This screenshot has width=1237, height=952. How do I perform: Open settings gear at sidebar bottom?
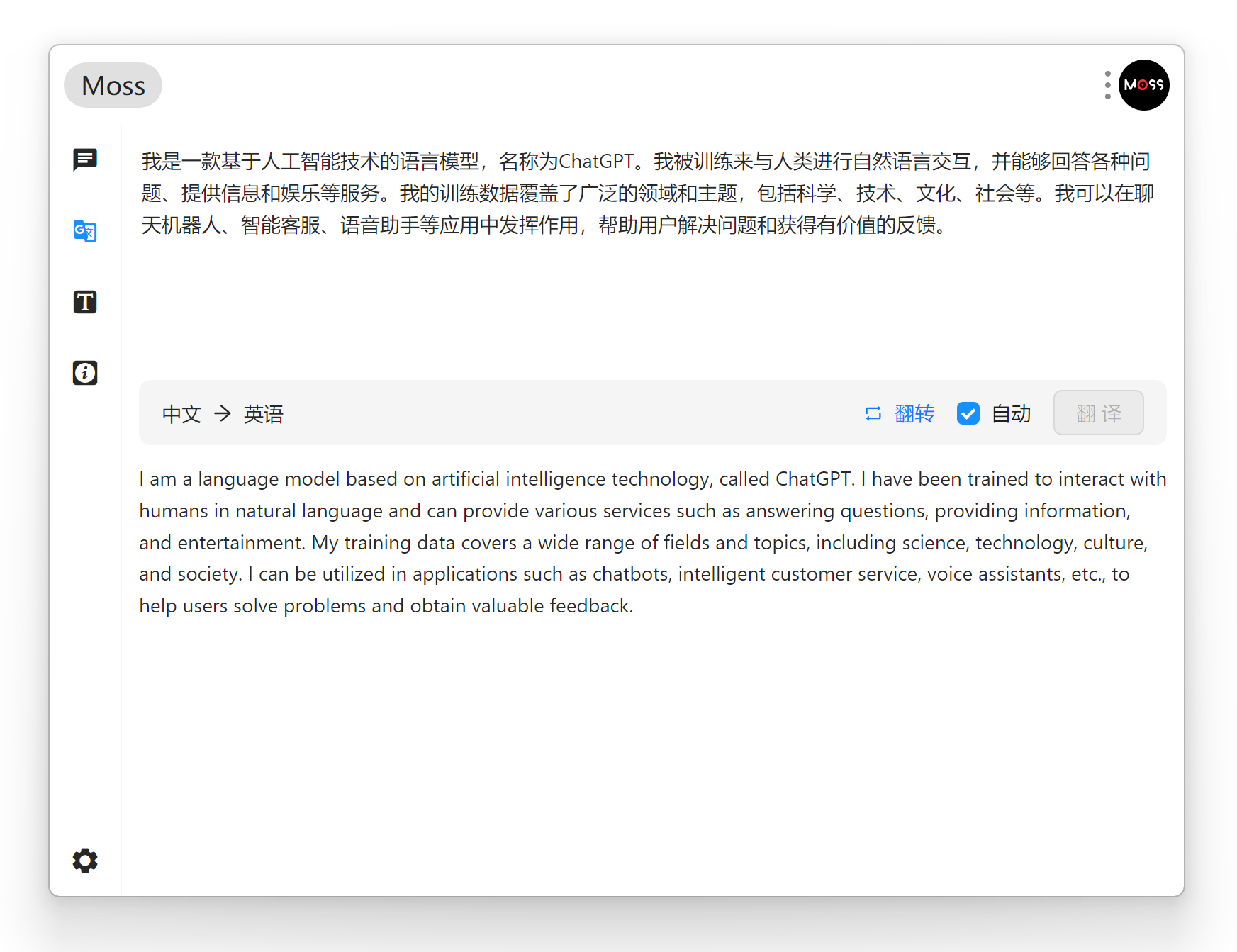pos(85,861)
